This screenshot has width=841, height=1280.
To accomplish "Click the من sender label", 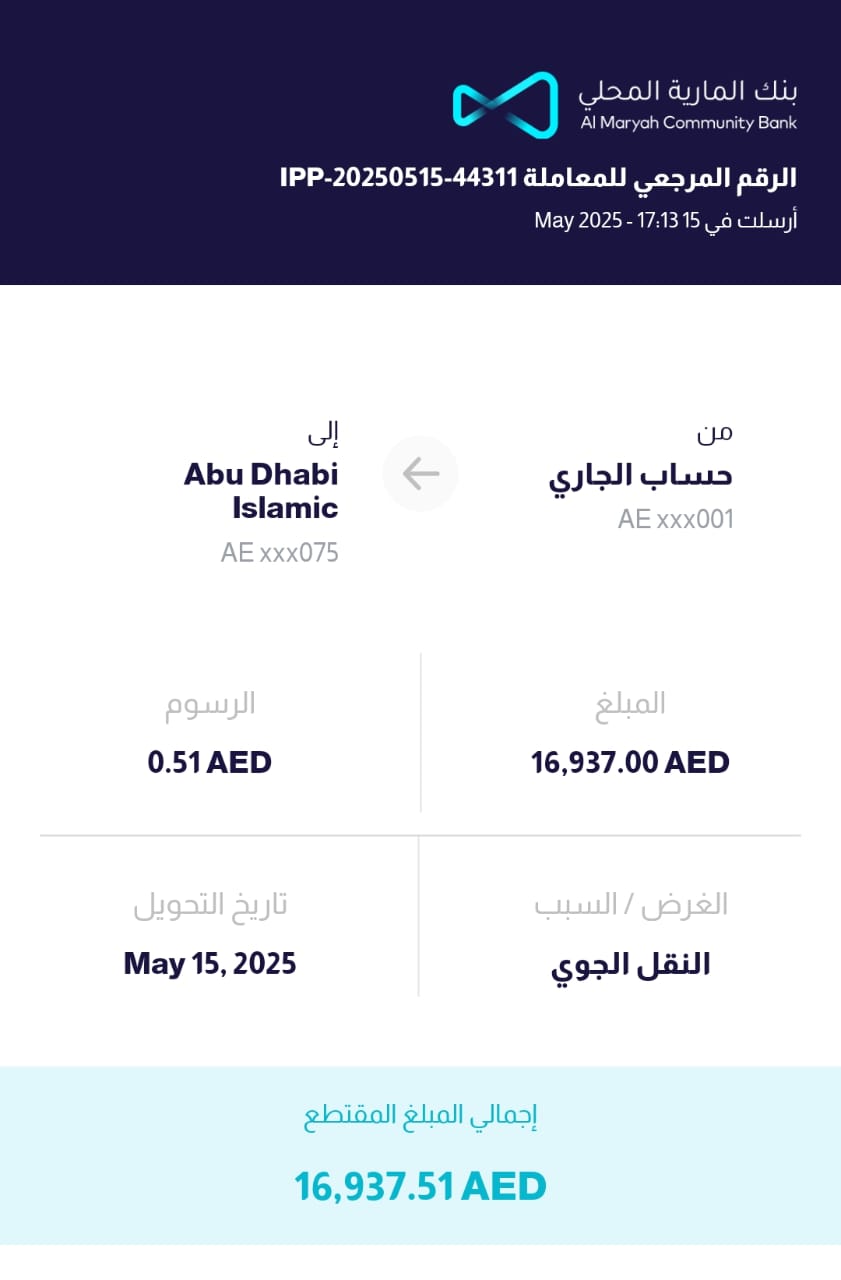I will click(x=715, y=432).
